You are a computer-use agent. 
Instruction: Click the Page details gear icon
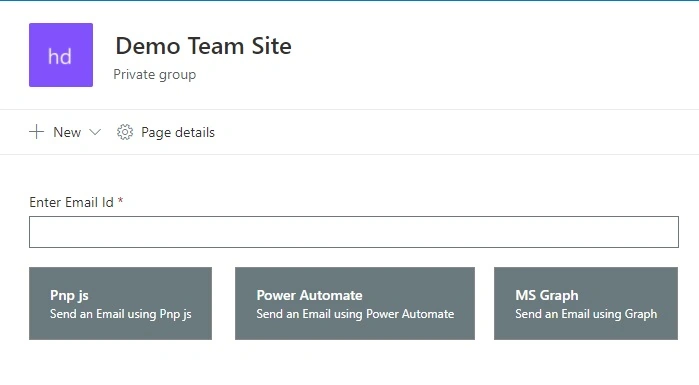tap(125, 132)
